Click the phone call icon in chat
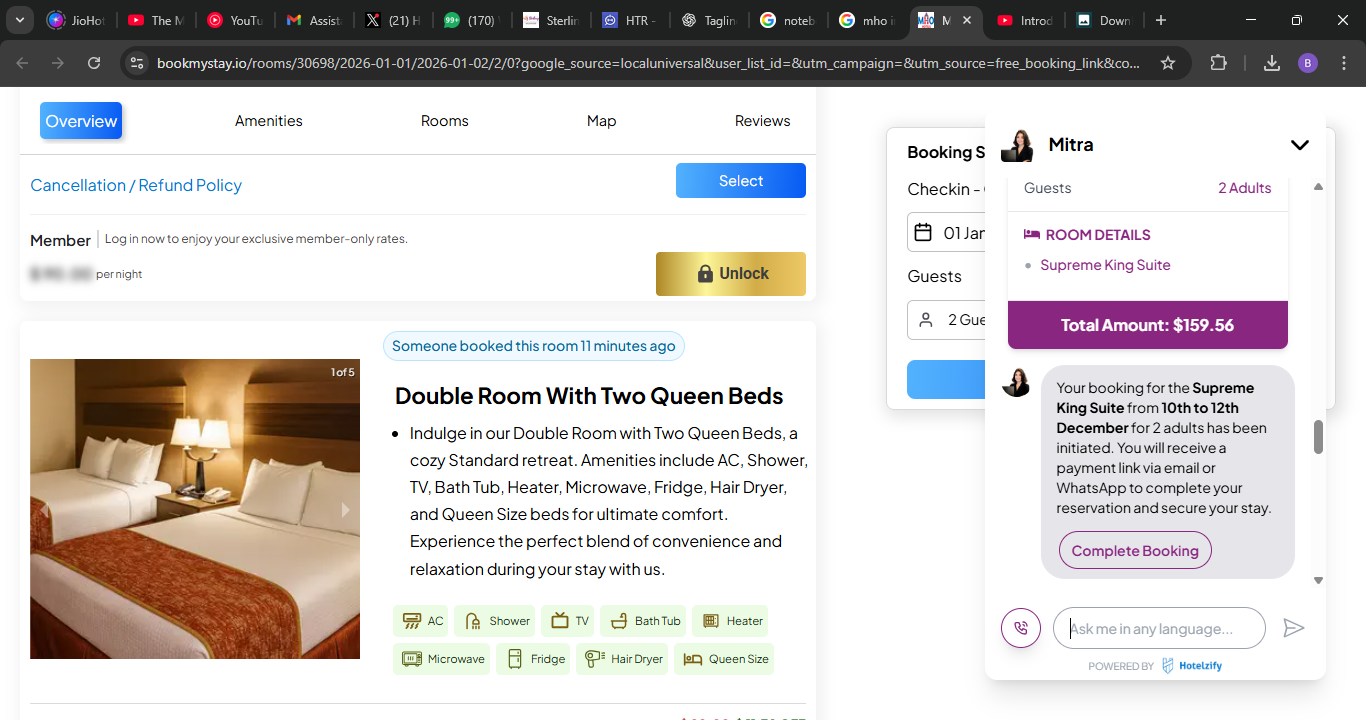Viewport: 1366px width, 720px height. 1021,628
